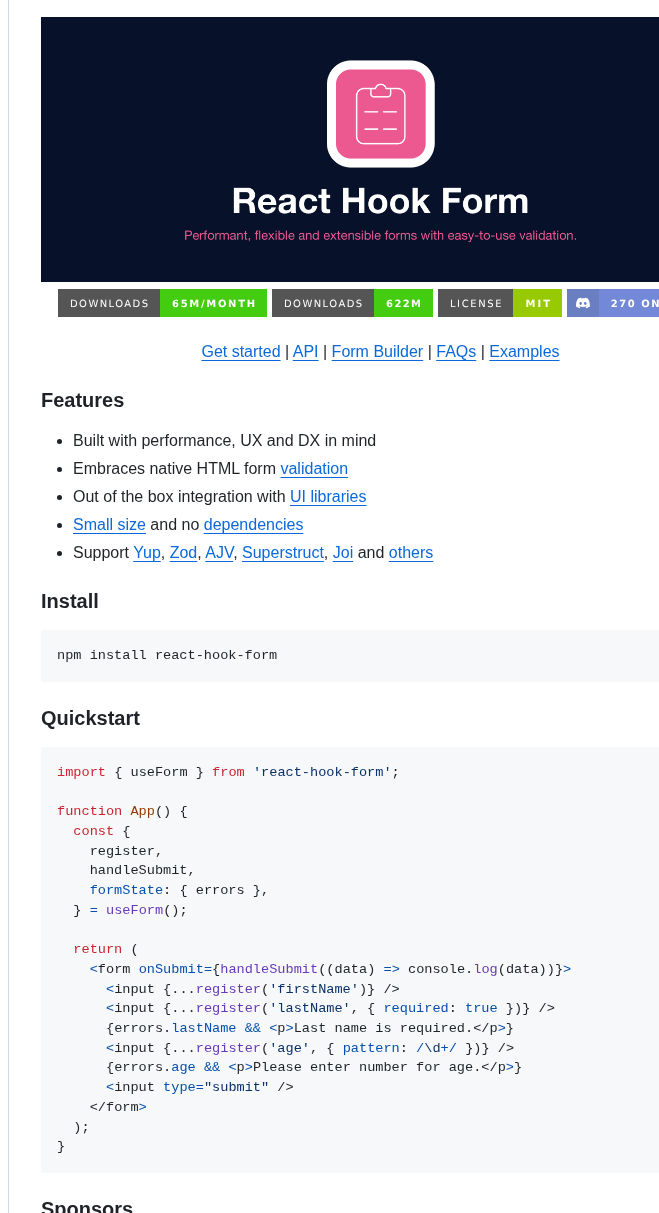Click the Features heading
The height and width of the screenshot is (1213, 659).
(x=83, y=400)
